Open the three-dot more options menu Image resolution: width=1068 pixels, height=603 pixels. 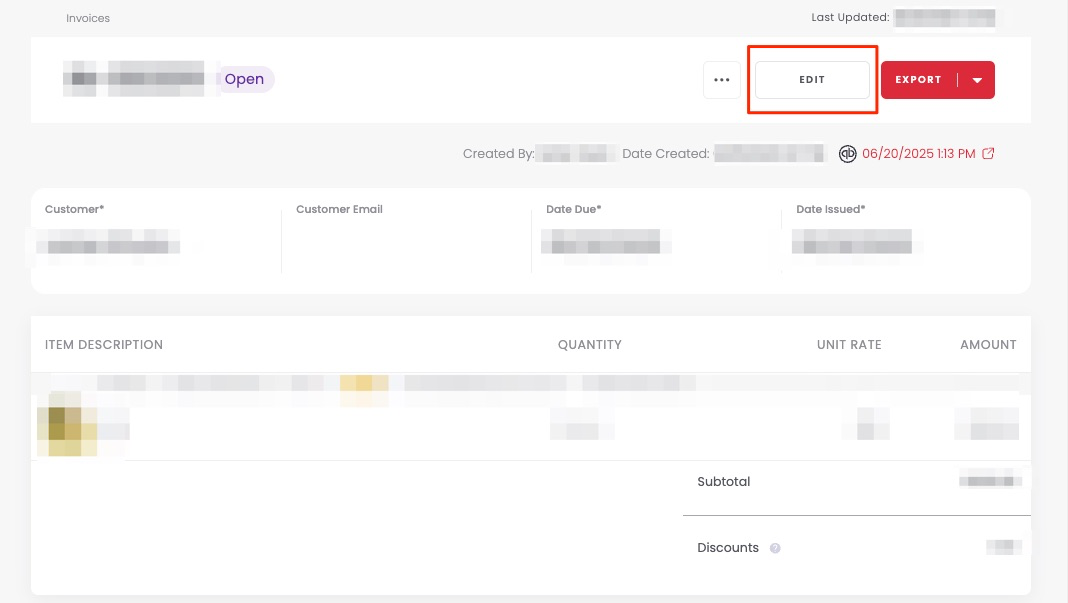(721, 80)
